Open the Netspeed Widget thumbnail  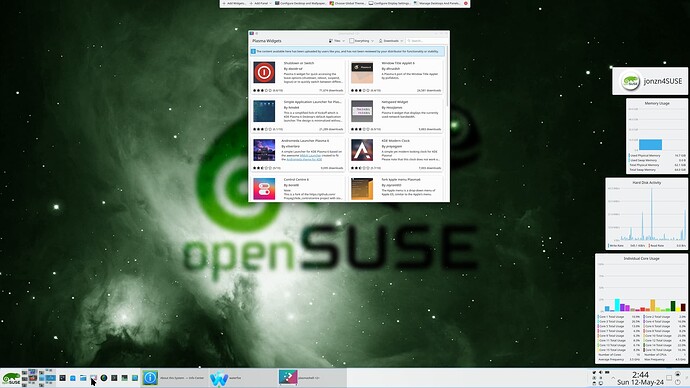(x=362, y=111)
